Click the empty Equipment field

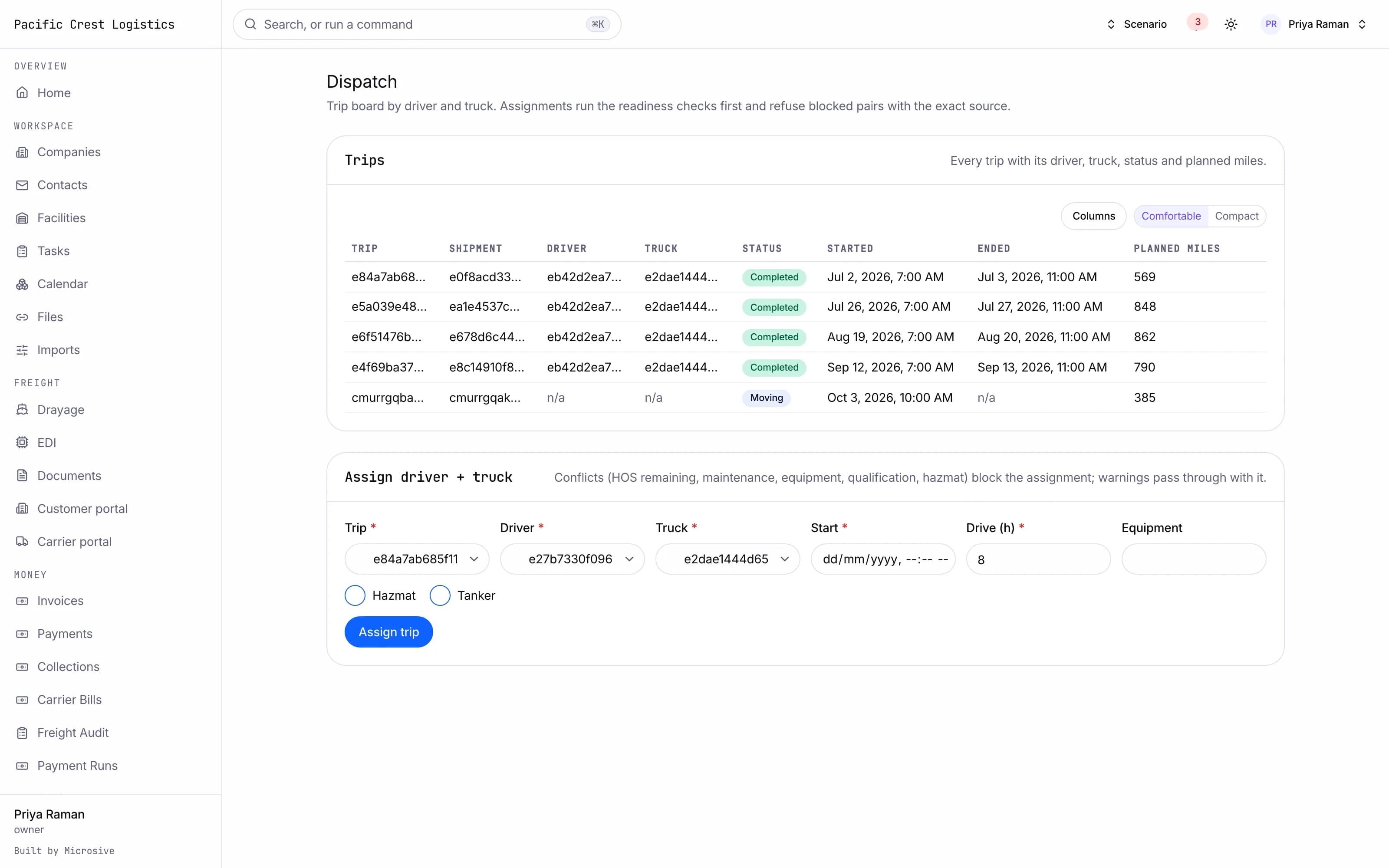[x=1194, y=559]
